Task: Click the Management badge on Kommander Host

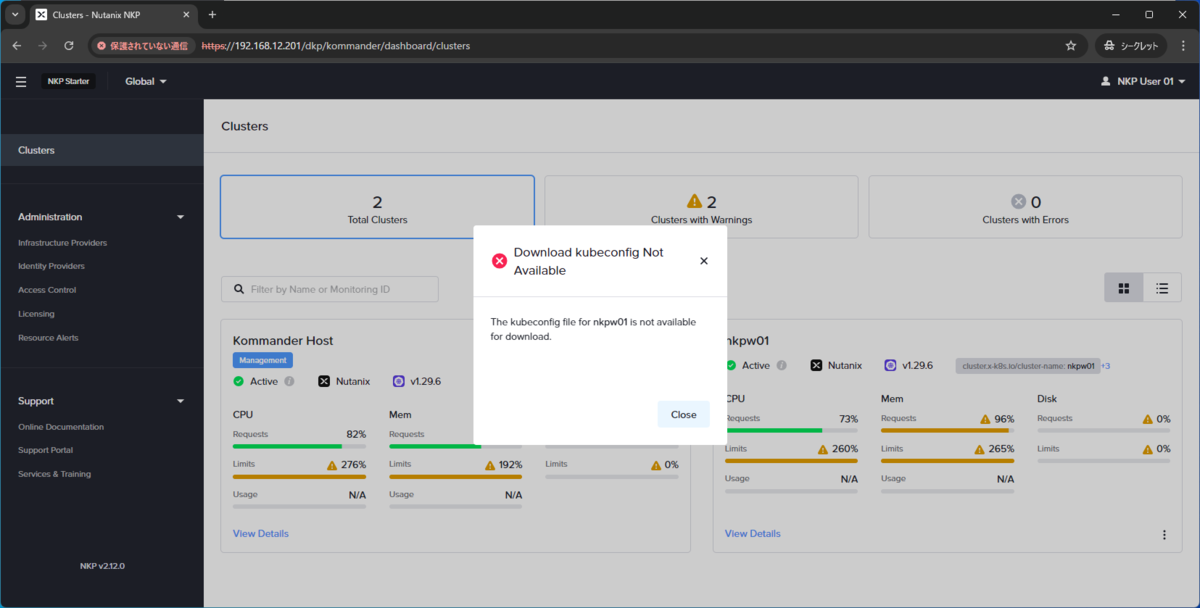Action: 263,360
